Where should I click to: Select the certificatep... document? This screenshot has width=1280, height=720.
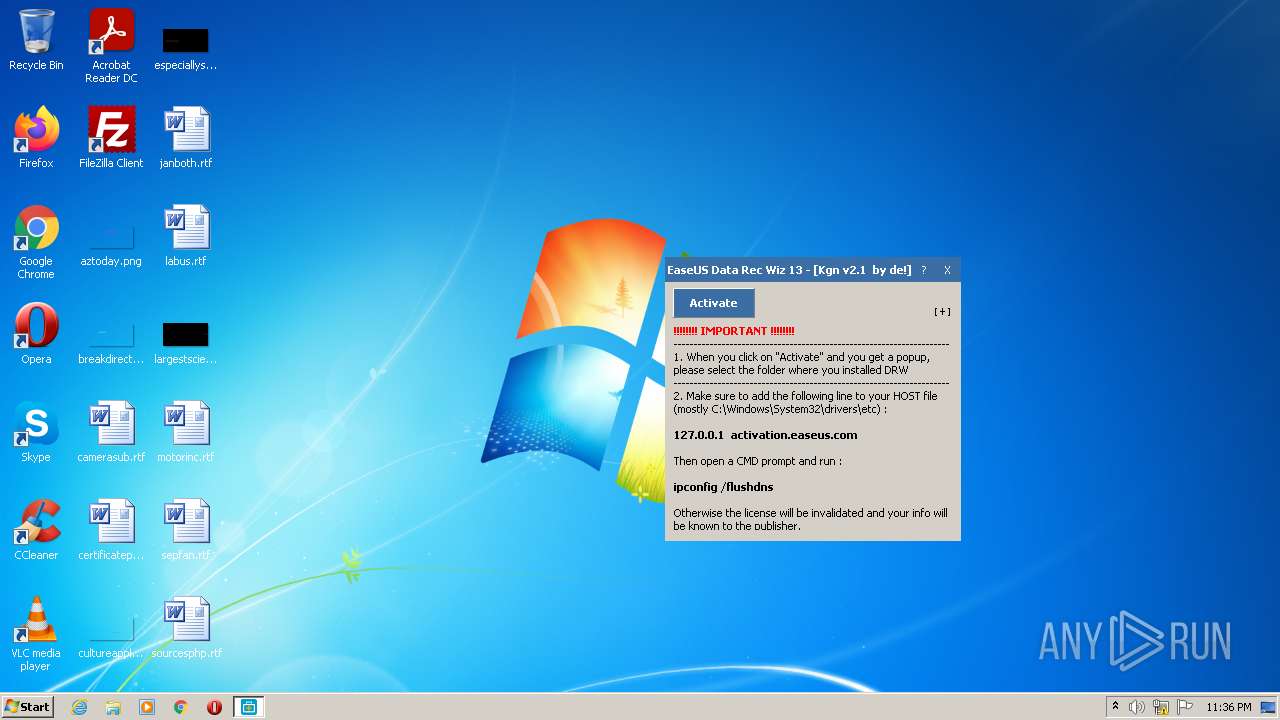[111, 529]
